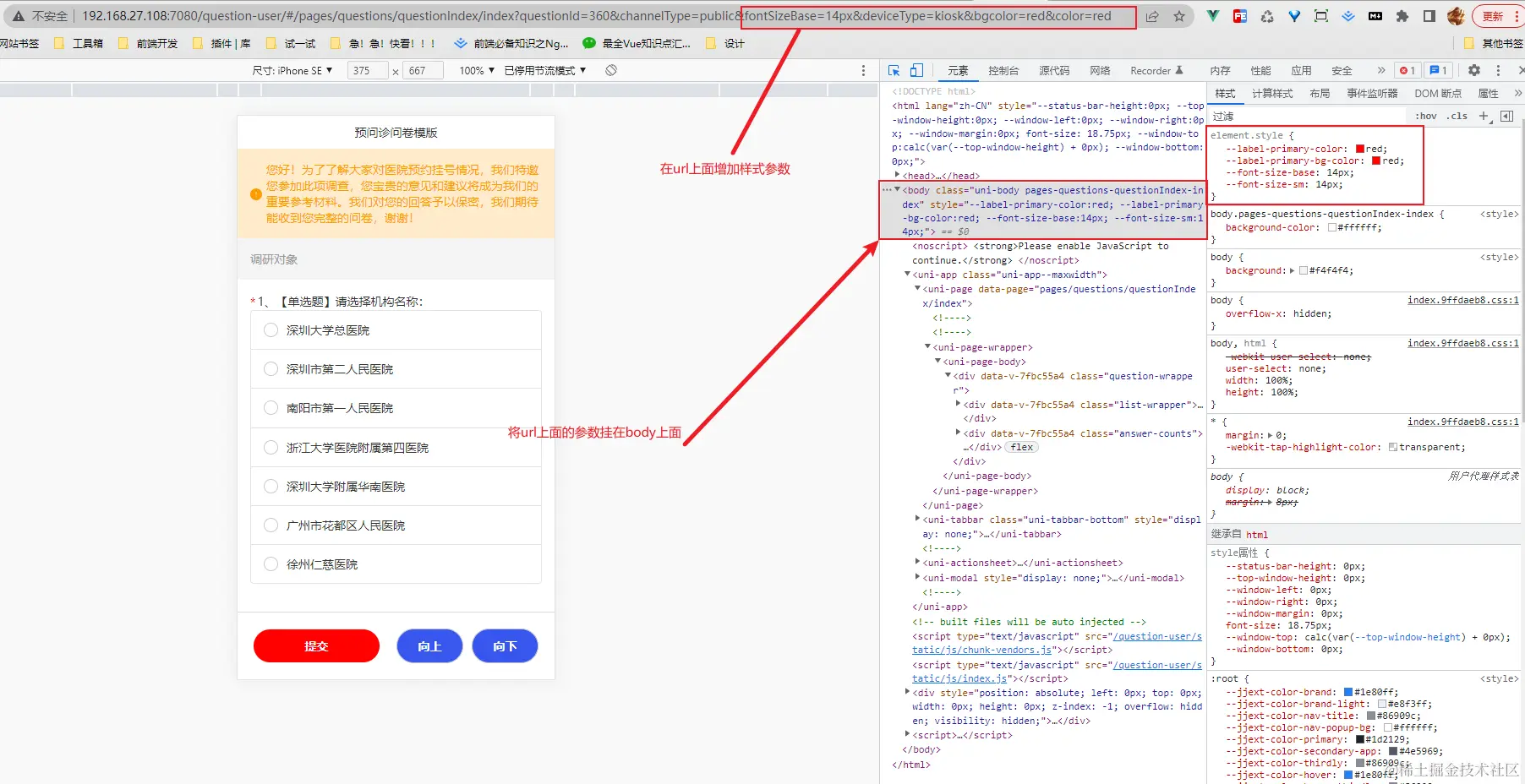Add a new style rule
1525x784 pixels.
click(x=1484, y=116)
